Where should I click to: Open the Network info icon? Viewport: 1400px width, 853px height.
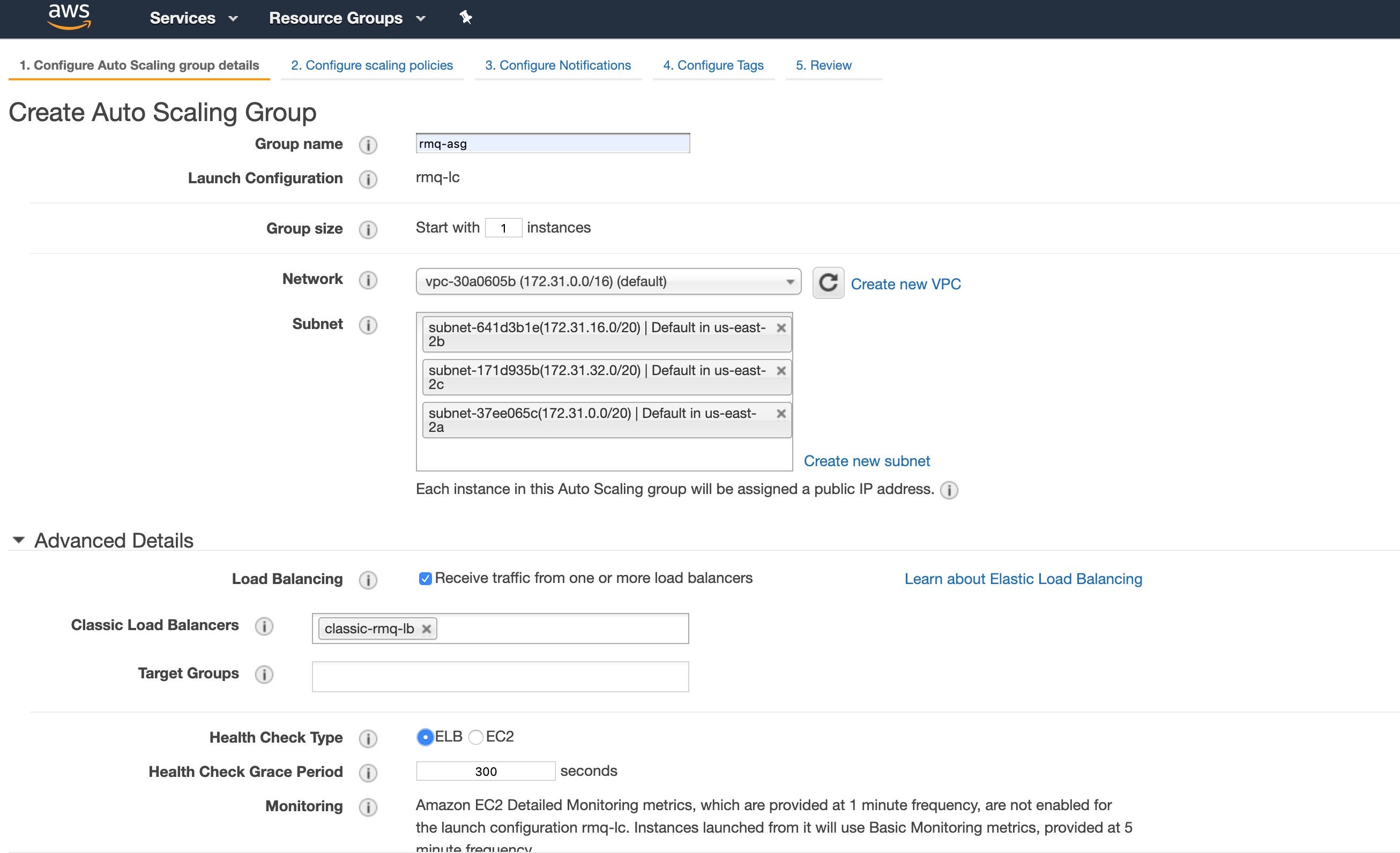pyautogui.click(x=368, y=280)
